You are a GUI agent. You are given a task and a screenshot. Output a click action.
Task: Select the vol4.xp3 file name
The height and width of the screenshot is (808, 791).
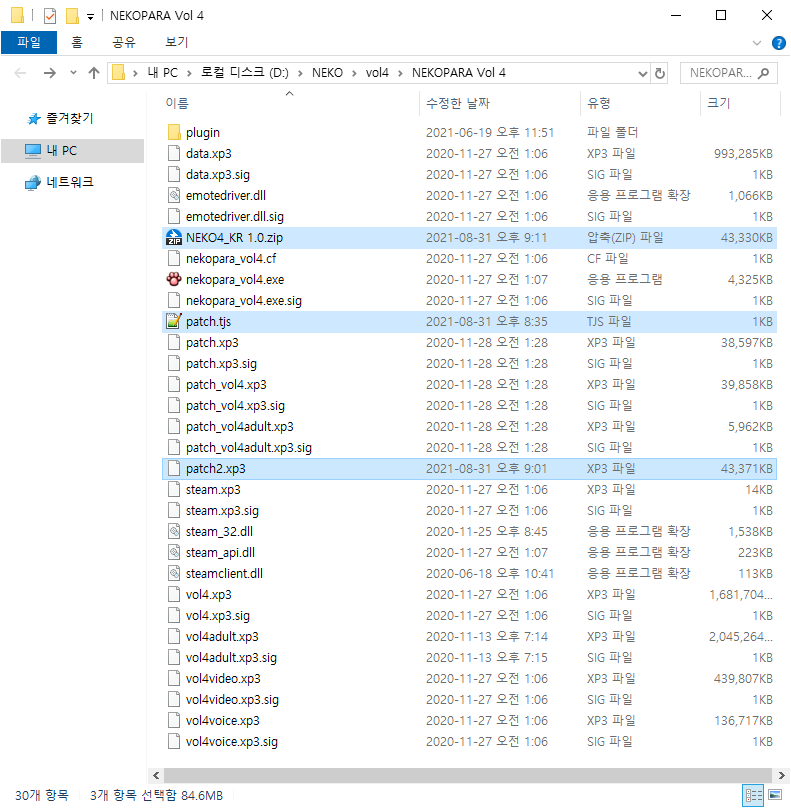tap(209, 594)
